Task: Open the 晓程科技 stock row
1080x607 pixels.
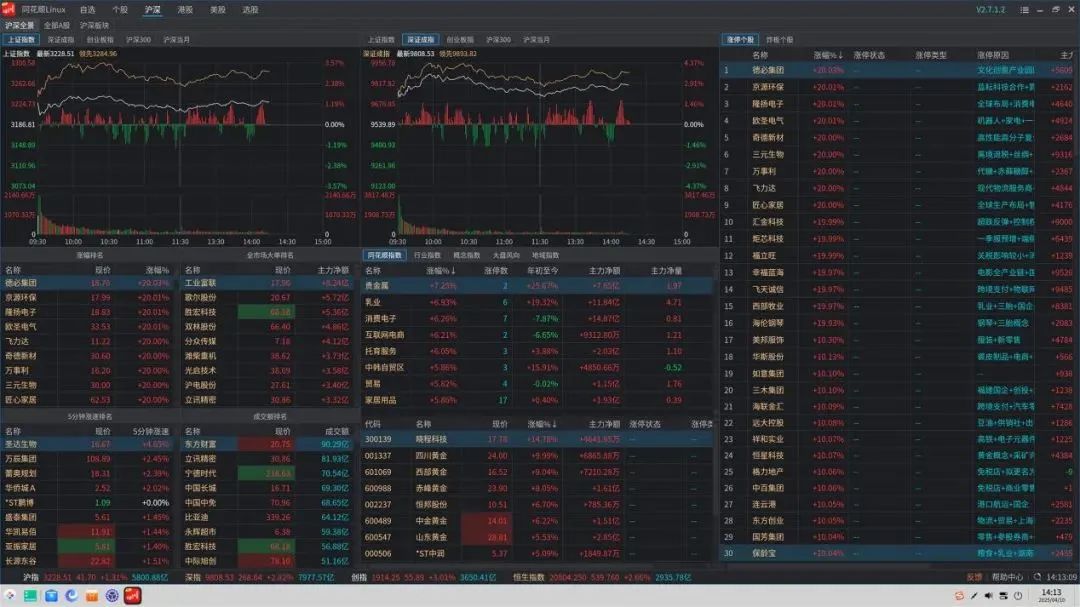Action: click(x=537, y=439)
